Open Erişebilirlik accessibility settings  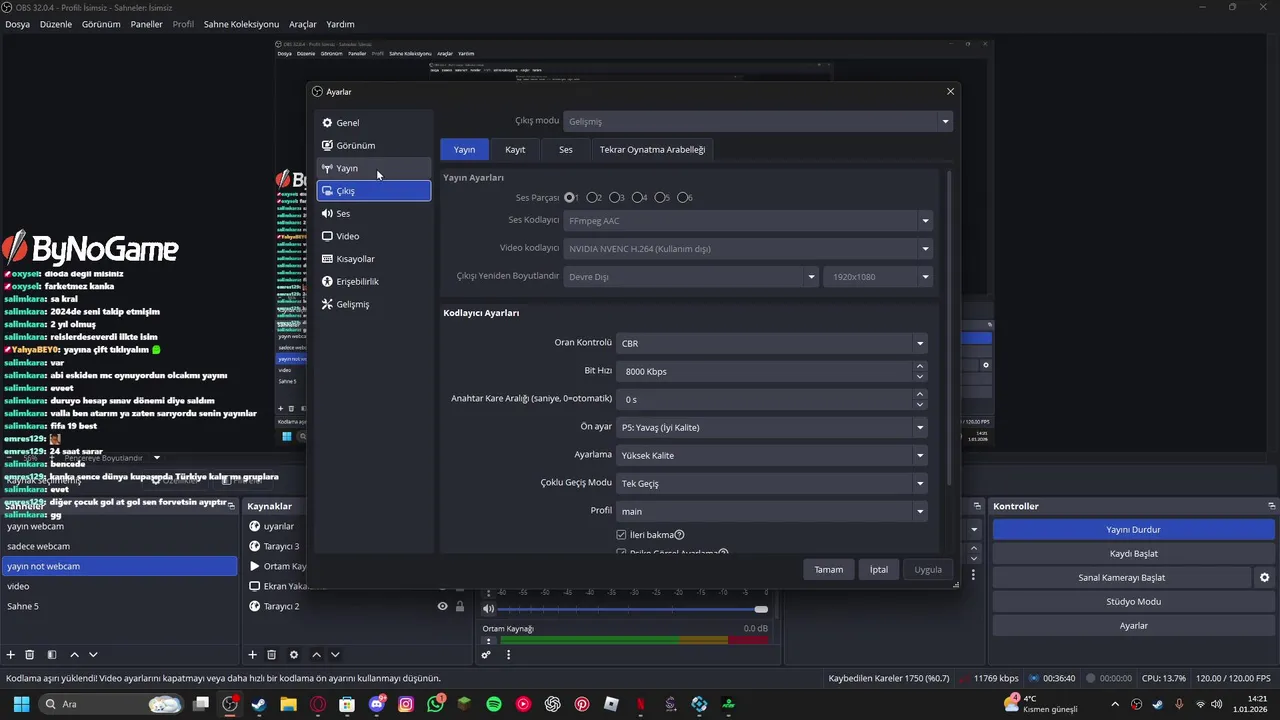click(x=373, y=281)
